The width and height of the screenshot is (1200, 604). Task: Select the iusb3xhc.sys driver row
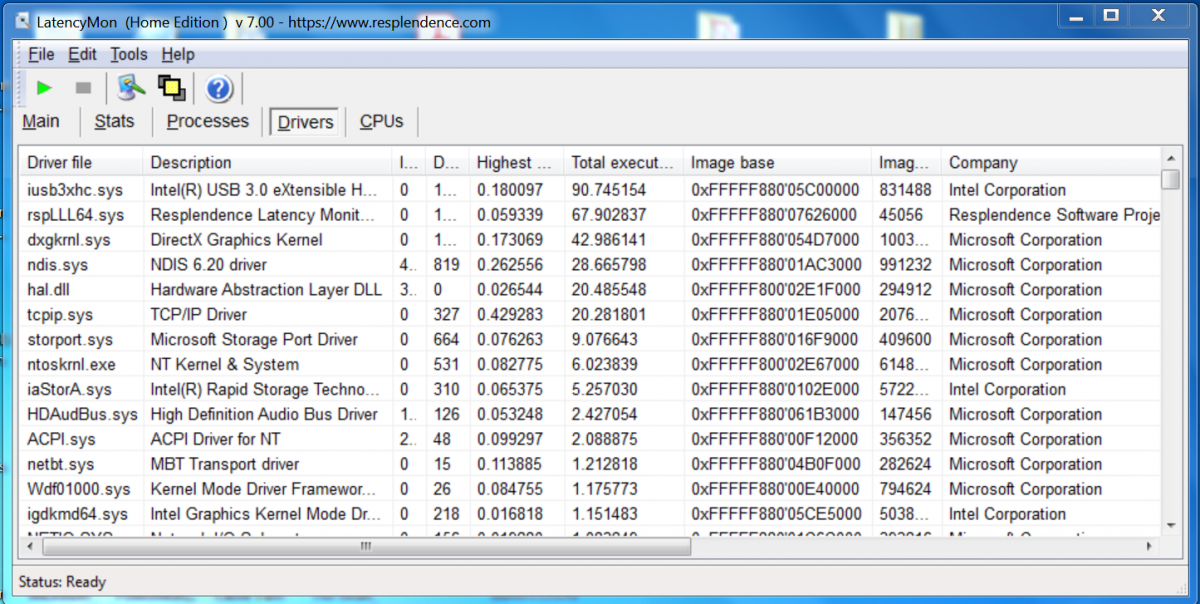590,190
